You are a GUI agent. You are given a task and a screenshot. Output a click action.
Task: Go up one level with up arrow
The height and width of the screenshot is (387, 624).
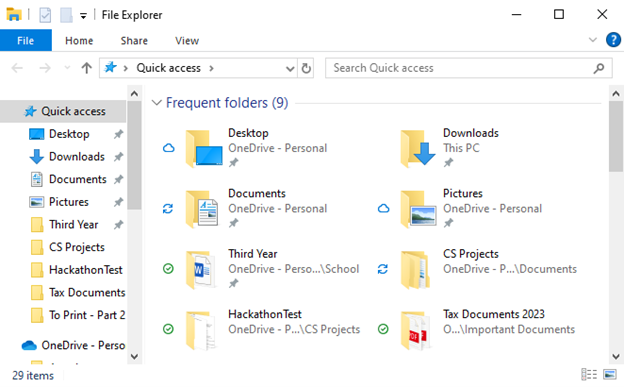point(86,68)
